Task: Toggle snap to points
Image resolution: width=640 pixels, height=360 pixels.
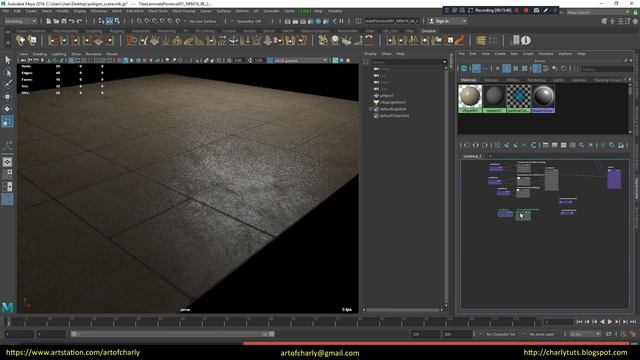Action: point(155,21)
